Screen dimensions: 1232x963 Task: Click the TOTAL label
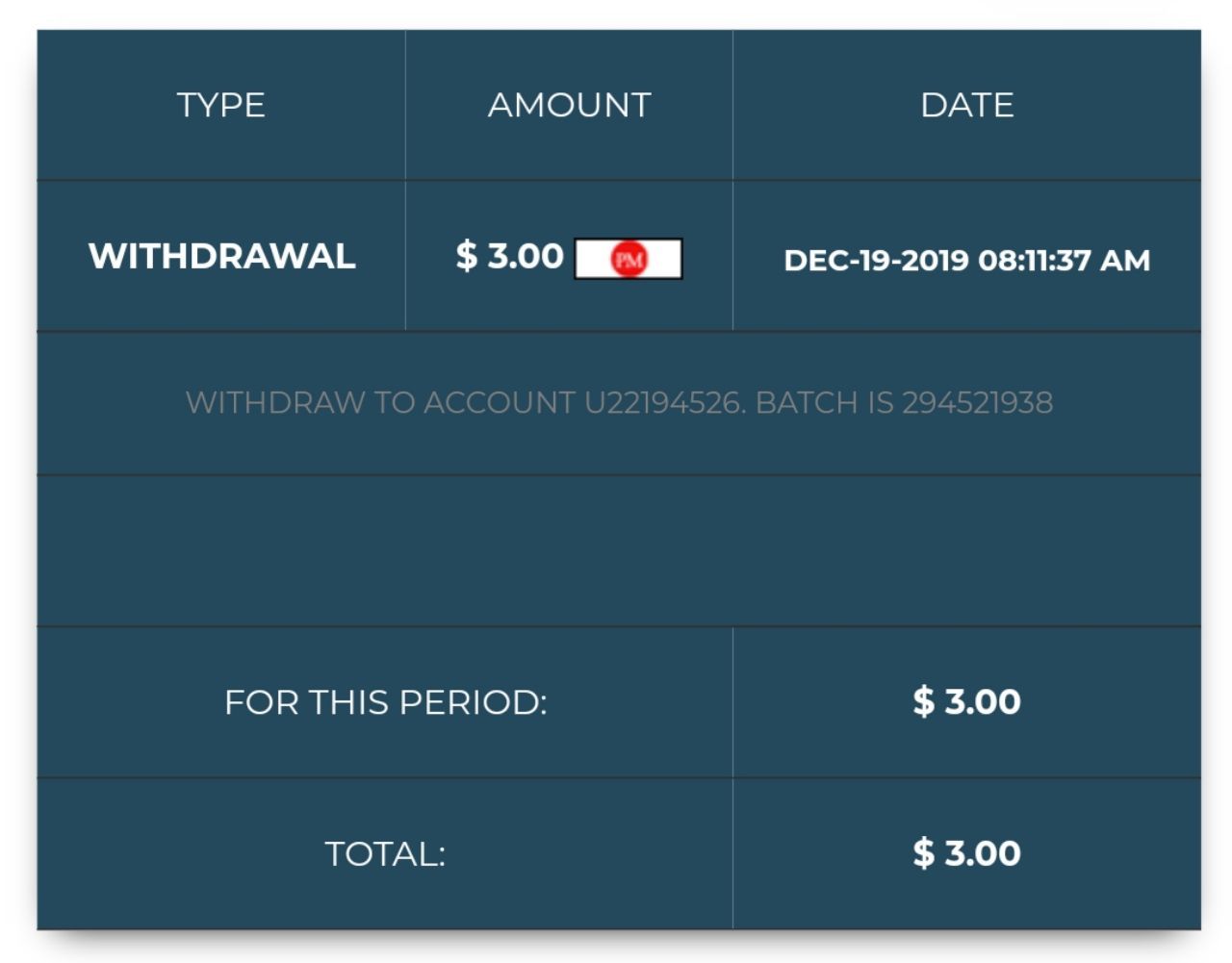tap(385, 853)
